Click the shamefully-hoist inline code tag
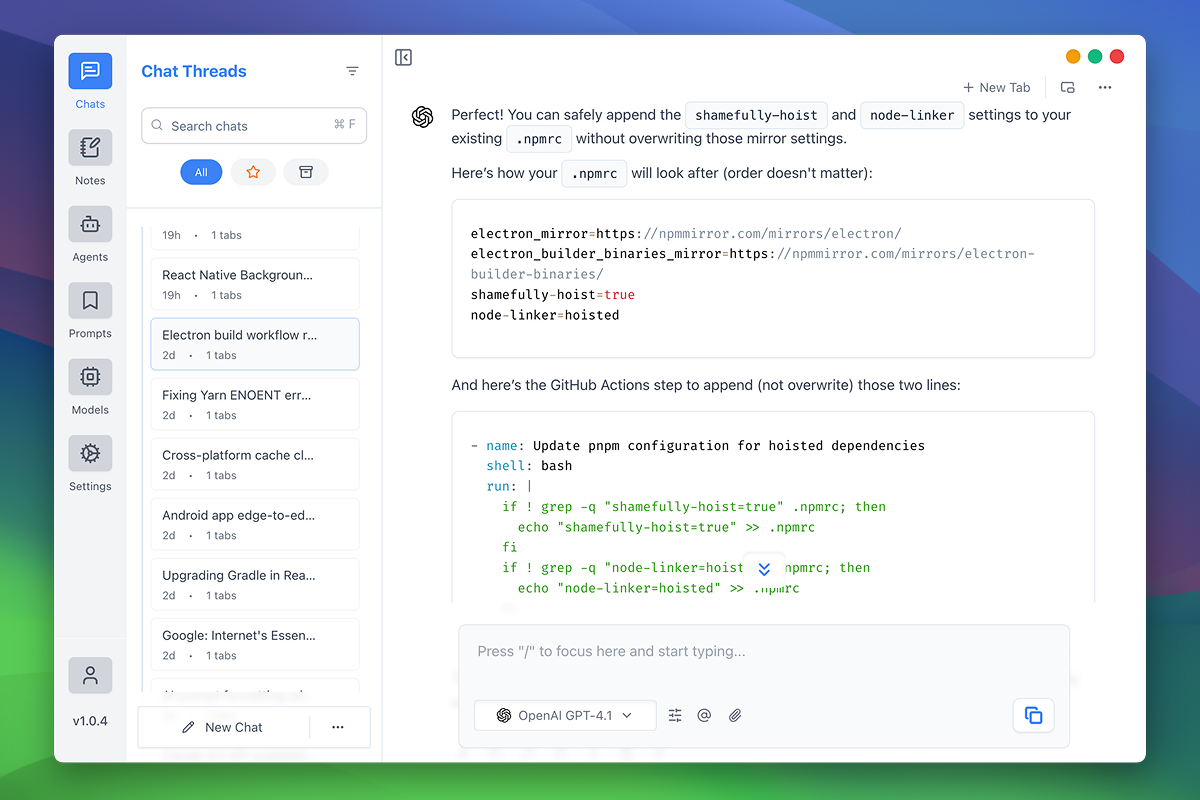Image resolution: width=1200 pixels, height=800 pixels. (756, 115)
